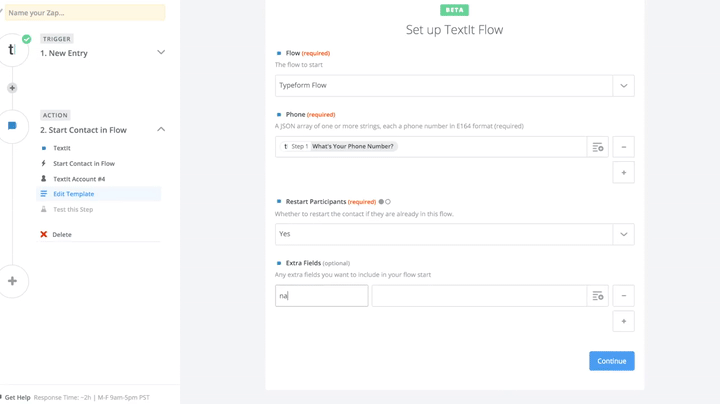
Task: Click the blue Action step chat icon
Action: [12, 126]
